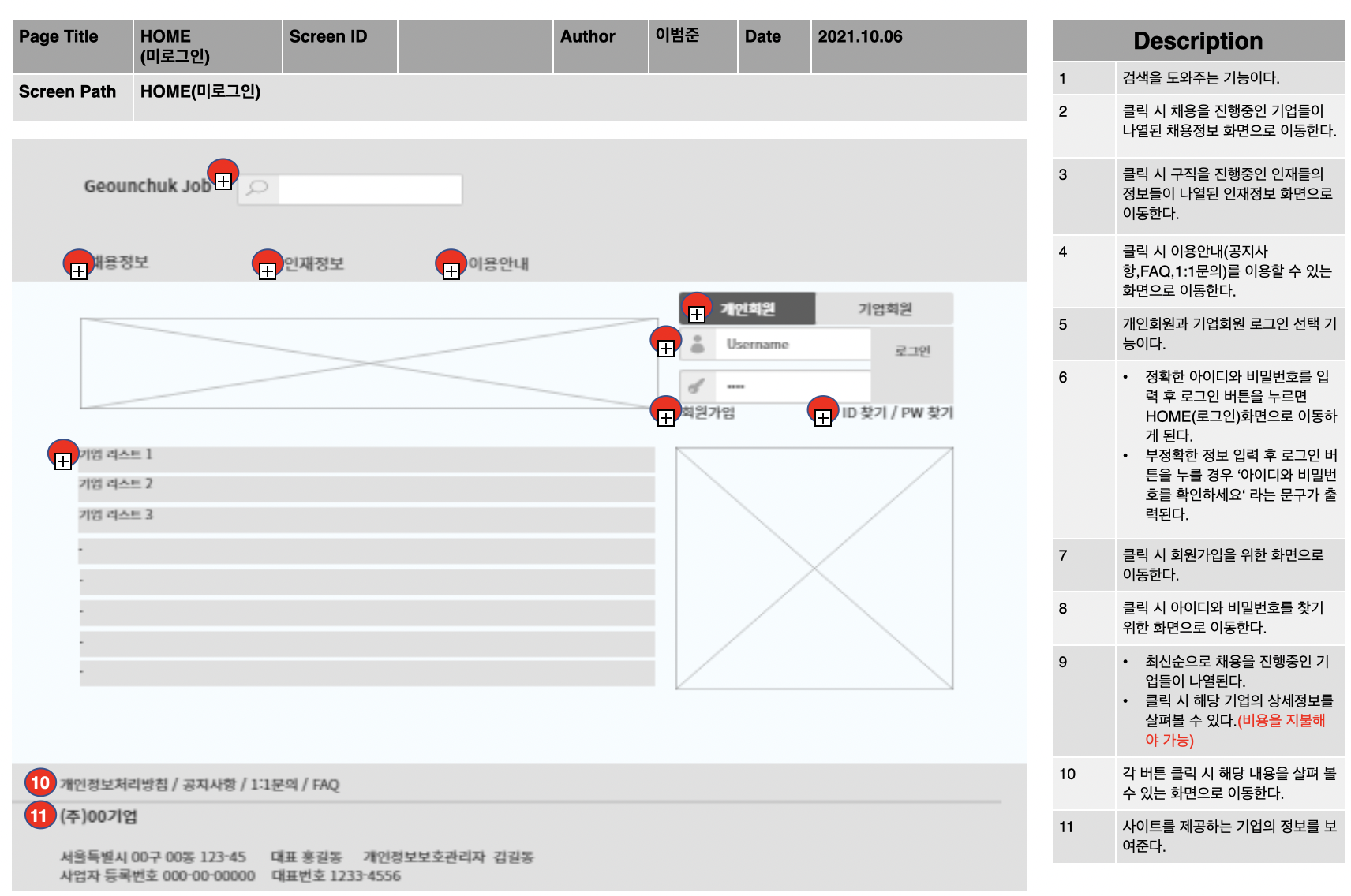Click the description about 회원가입을 위한 화면
Image resolution: width=1351 pixels, height=896 pixels.
(x=1223, y=565)
